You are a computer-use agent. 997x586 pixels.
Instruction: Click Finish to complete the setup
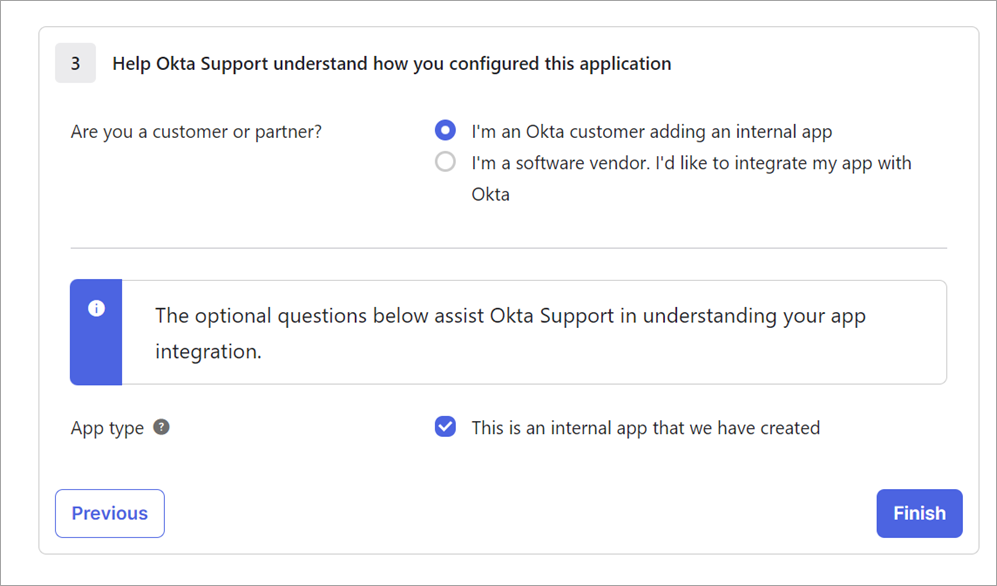pos(919,514)
